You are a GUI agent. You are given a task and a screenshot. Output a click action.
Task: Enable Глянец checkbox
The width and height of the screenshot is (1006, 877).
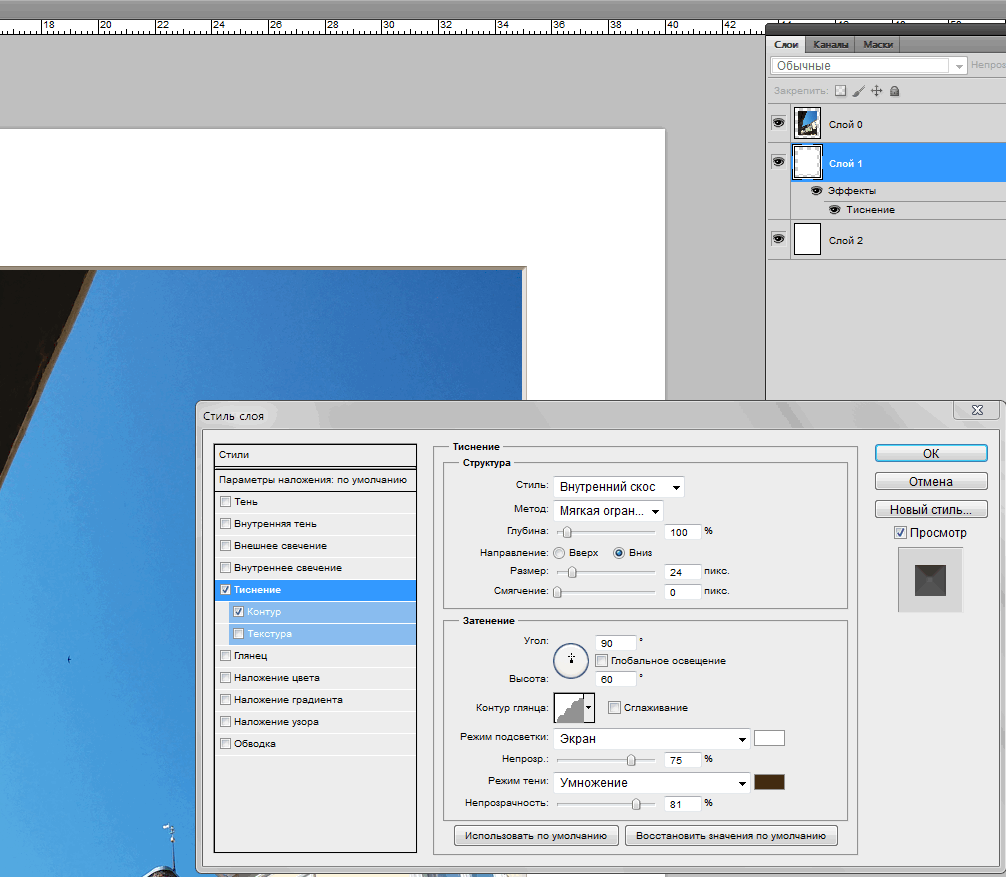point(225,656)
